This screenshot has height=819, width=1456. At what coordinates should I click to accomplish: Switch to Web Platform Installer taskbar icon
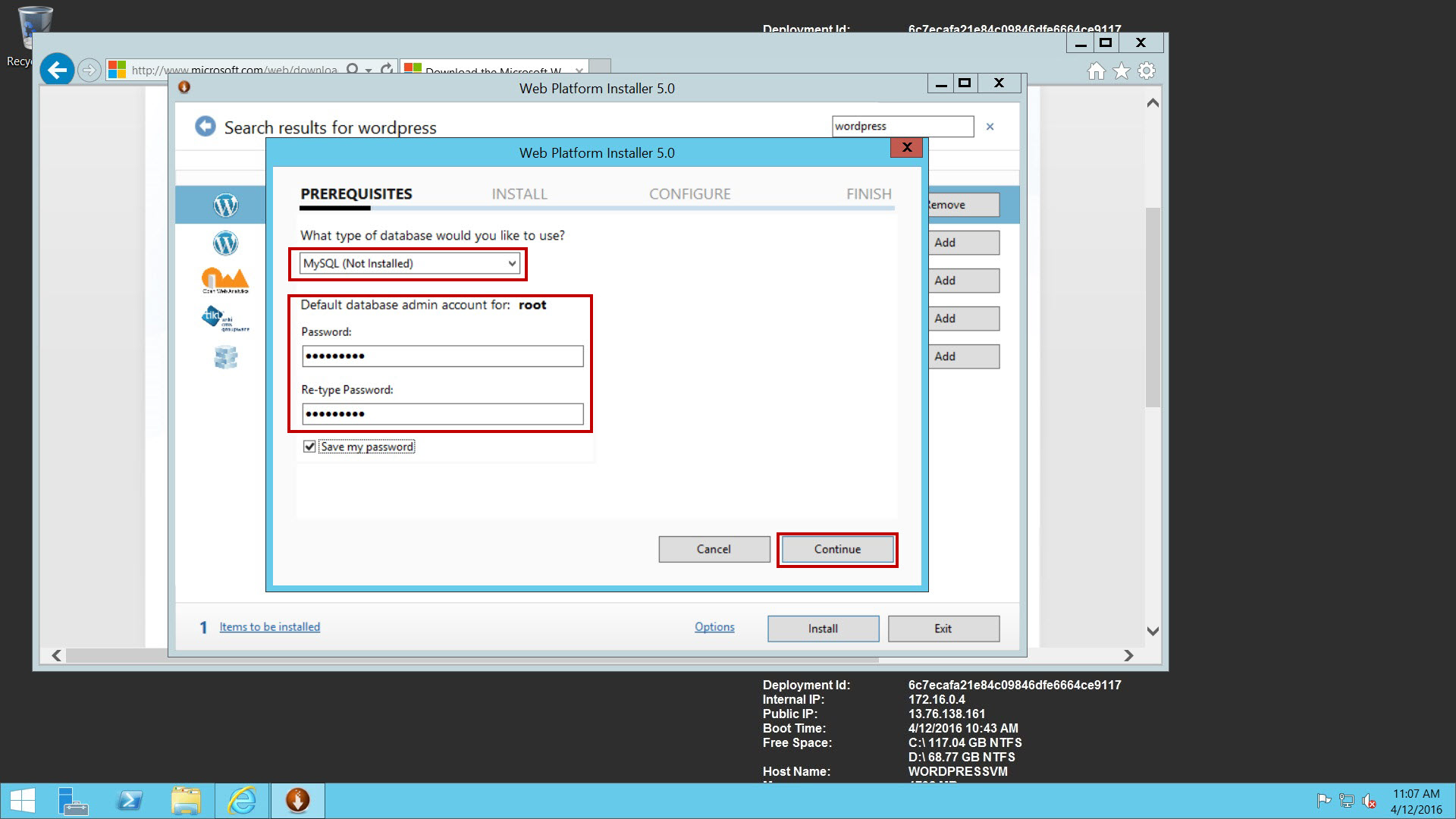(298, 801)
